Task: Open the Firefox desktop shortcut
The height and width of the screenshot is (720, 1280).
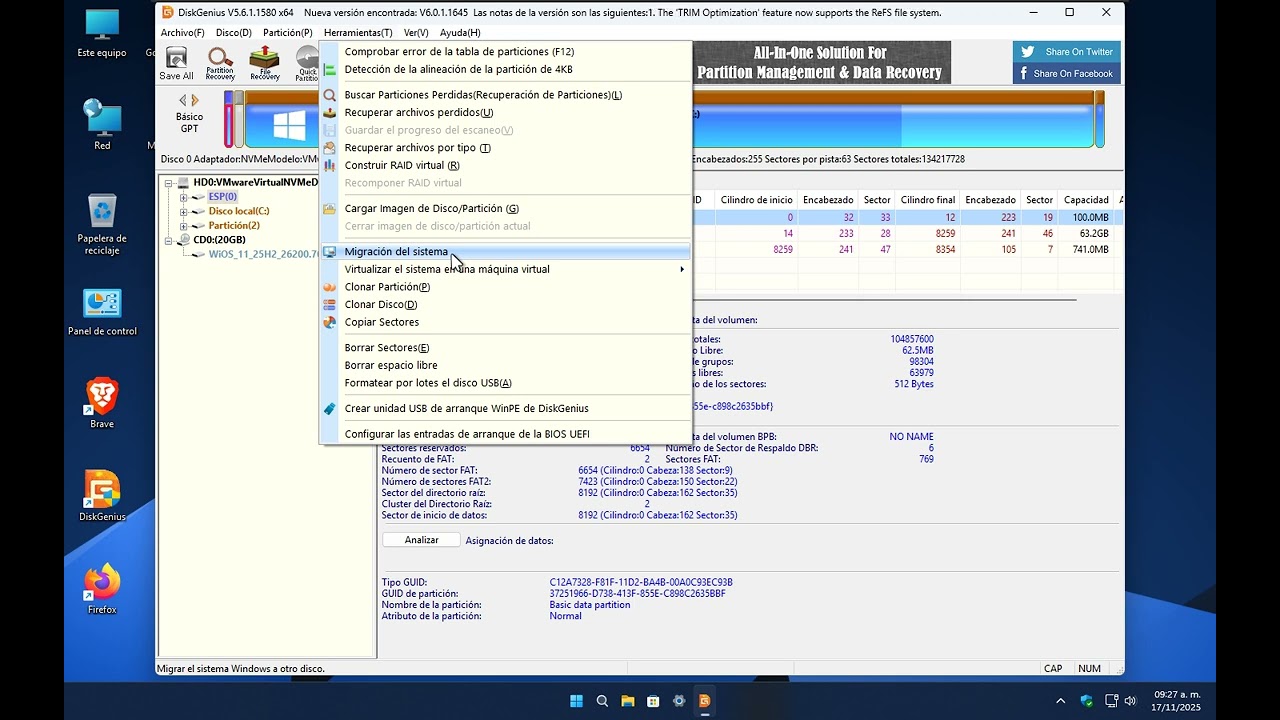Action: (102, 590)
